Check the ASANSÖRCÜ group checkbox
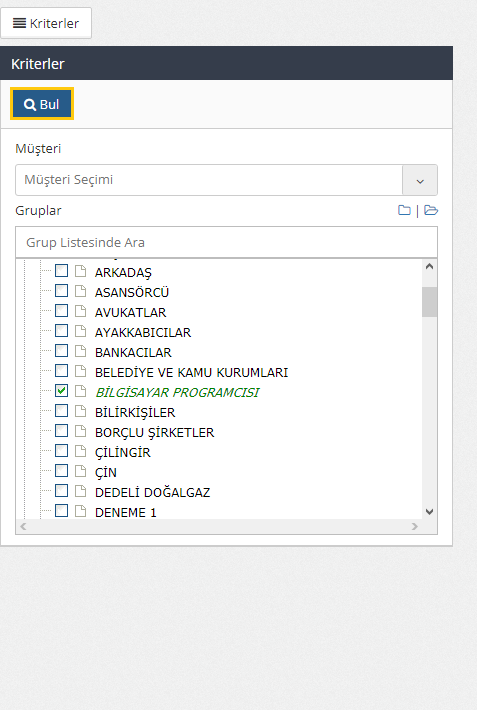Image resolution: width=477 pixels, height=710 pixels. pos(62,291)
